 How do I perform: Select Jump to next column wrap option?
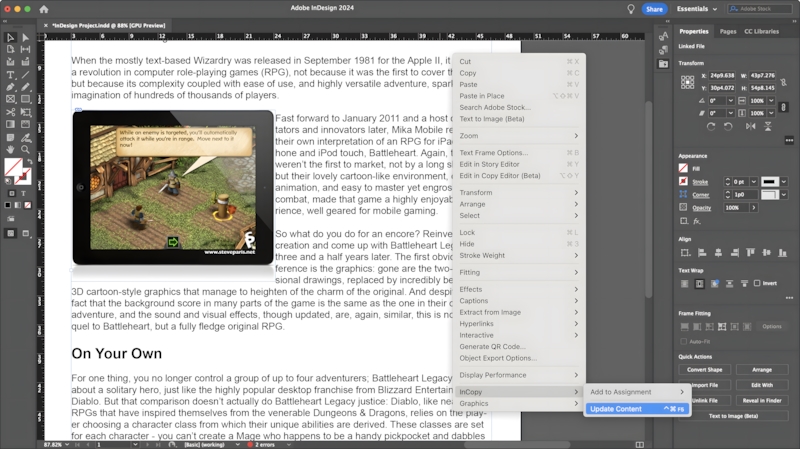744,284
